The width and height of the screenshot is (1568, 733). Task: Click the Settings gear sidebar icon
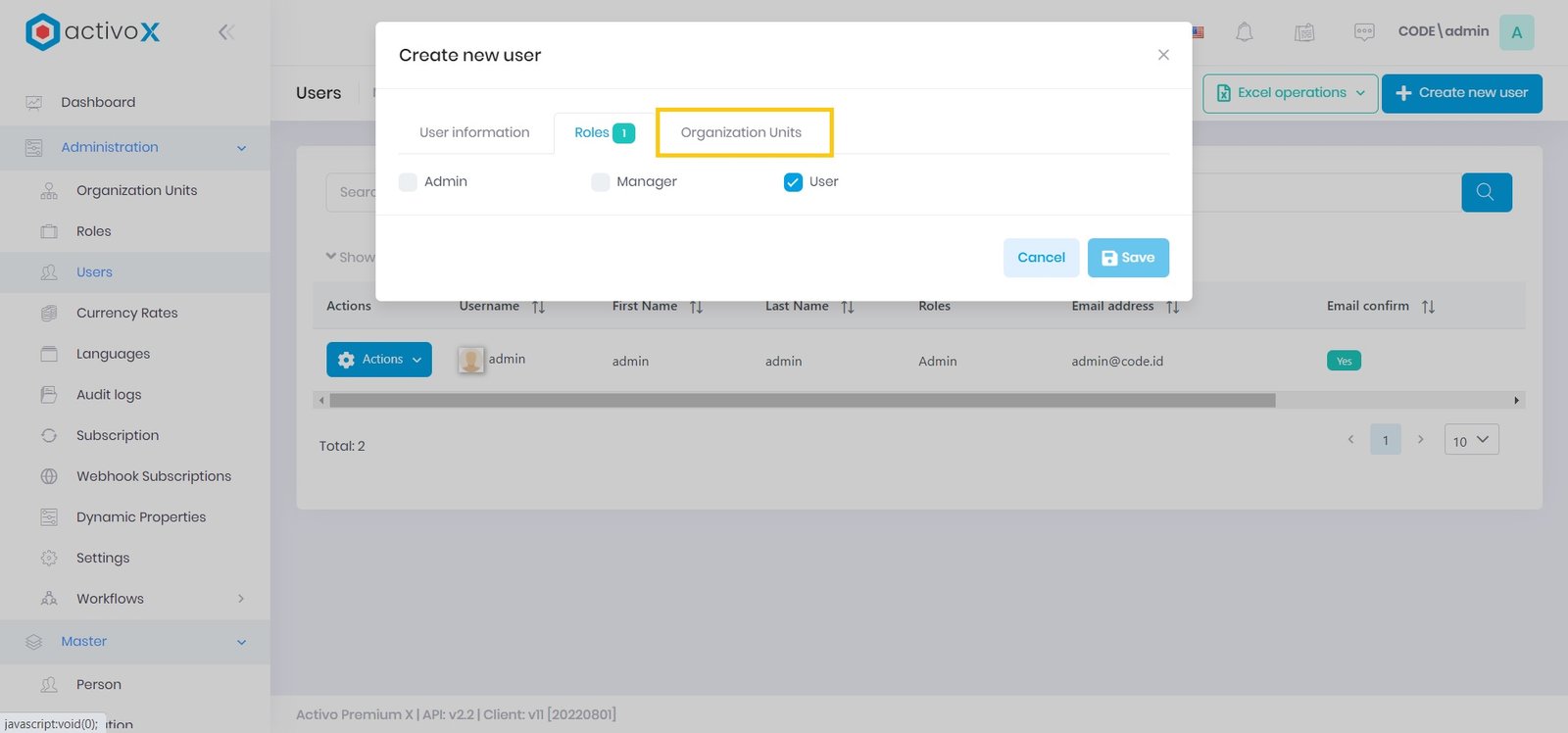coord(49,559)
